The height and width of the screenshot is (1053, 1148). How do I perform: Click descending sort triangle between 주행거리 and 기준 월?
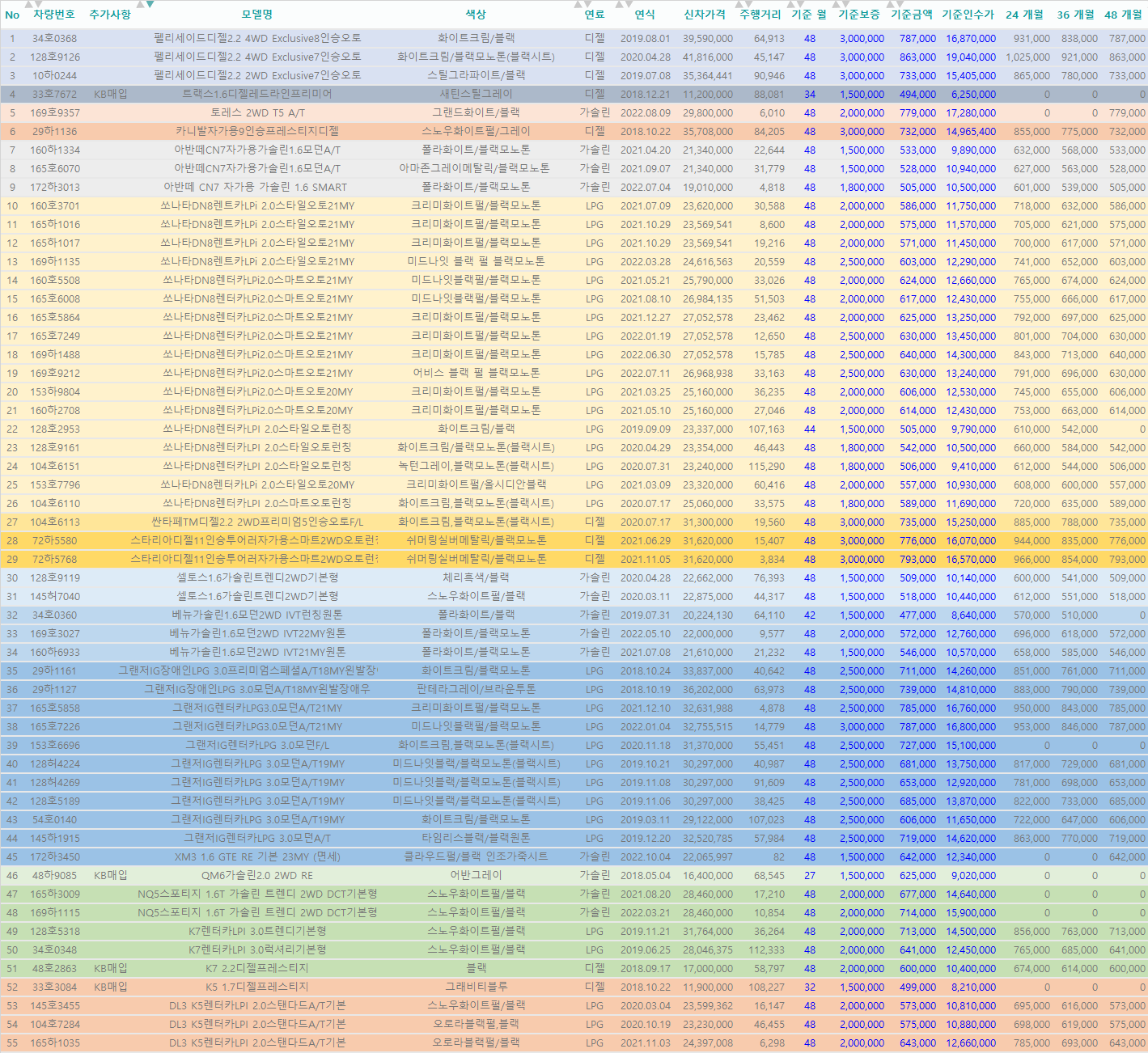coord(799,4)
